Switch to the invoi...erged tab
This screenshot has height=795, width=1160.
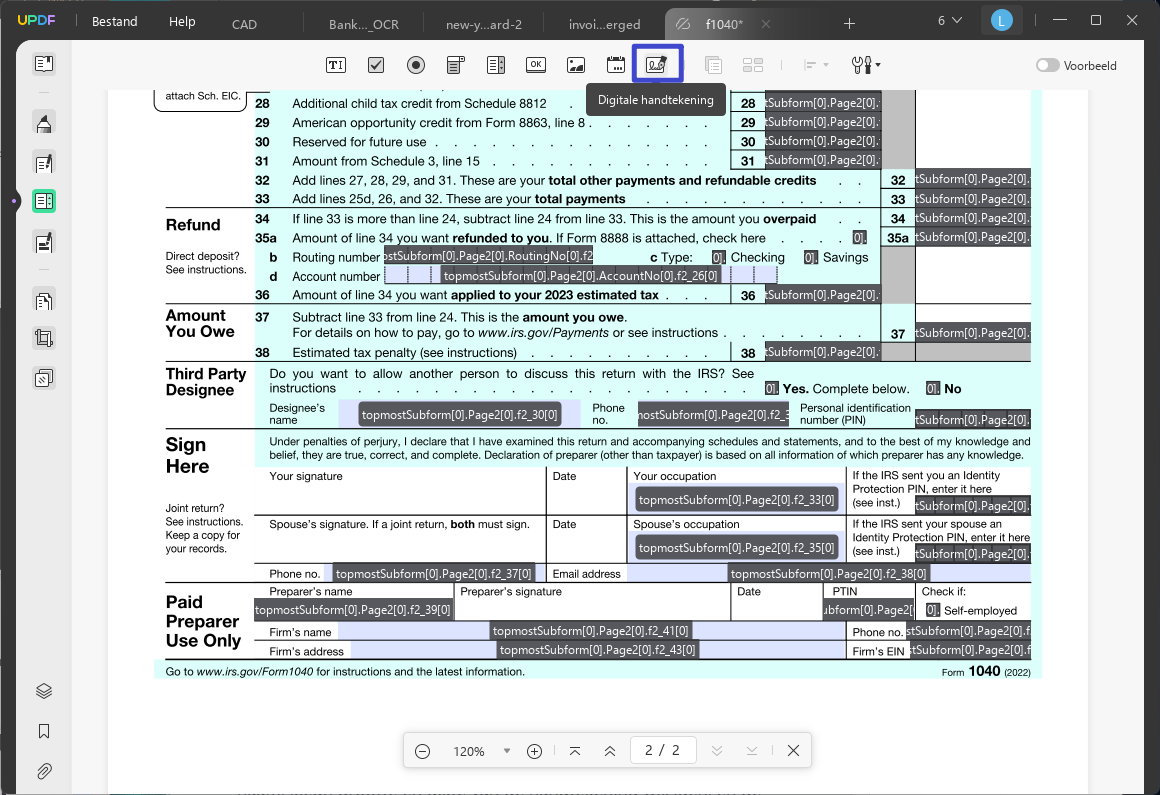pos(604,24)
